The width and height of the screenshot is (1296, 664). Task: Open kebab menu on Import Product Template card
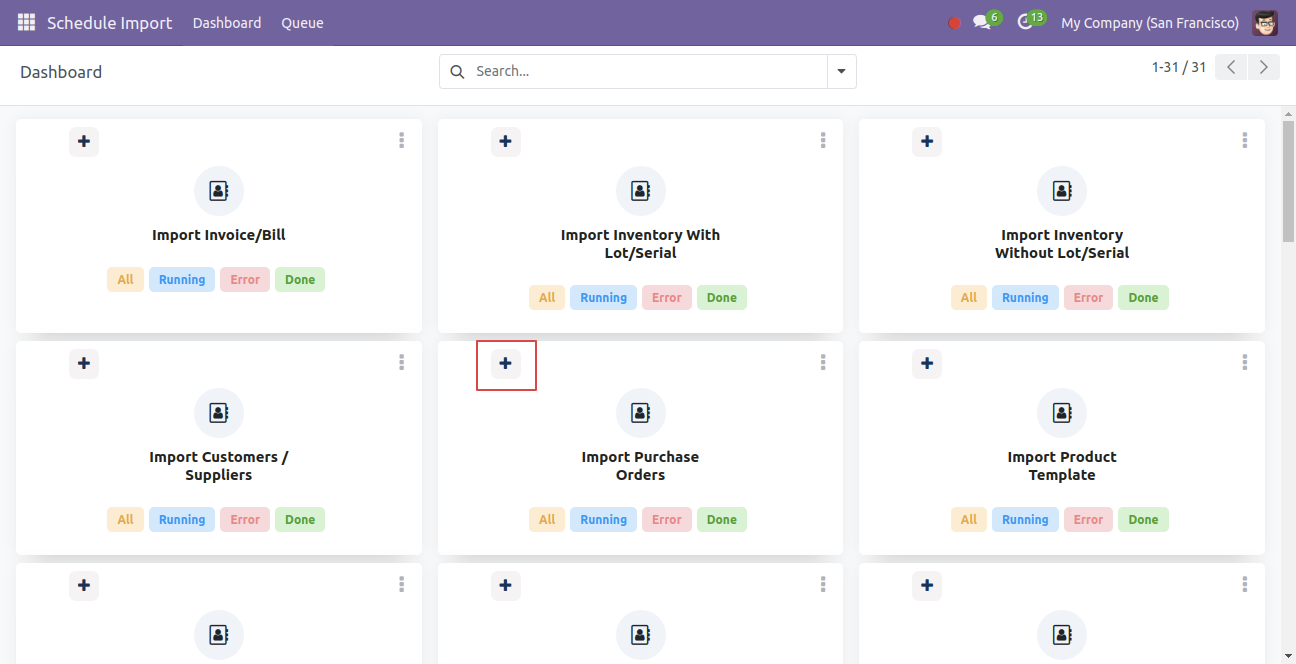(x=1245, y=363)
